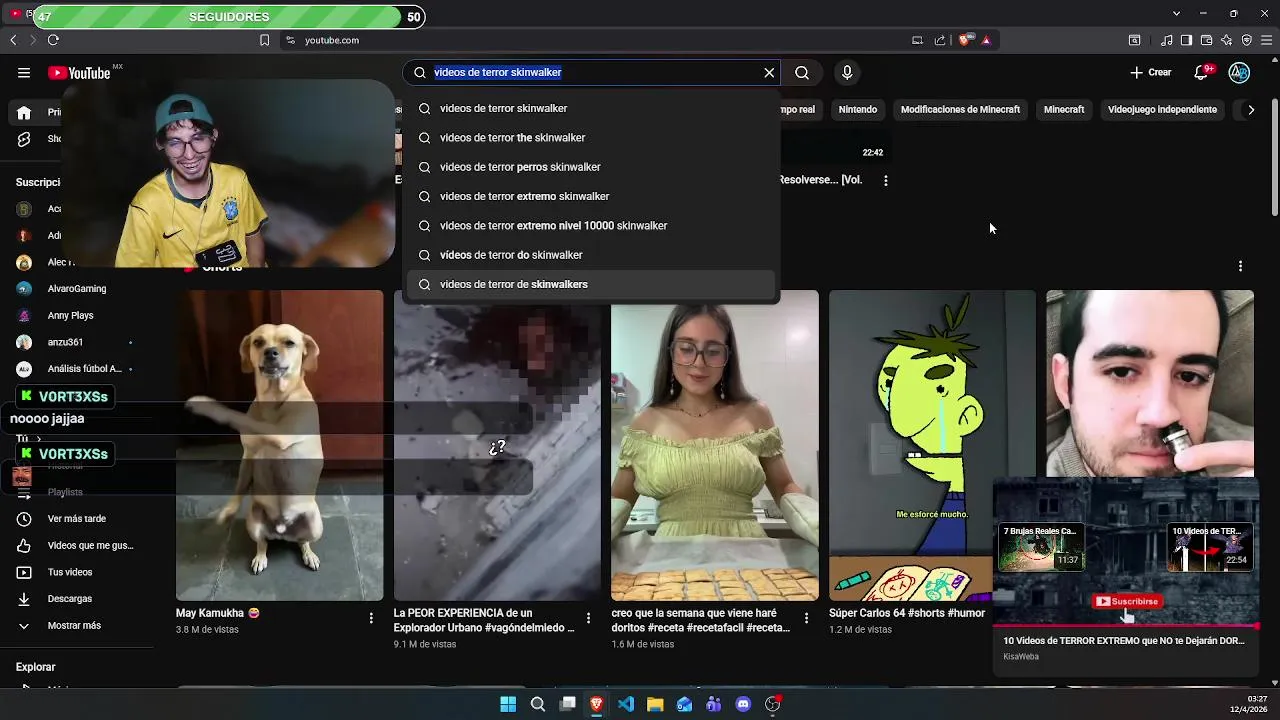Image resolution: width=1280 pixels, height=720 pixels.
Task: Seek on the miniplayer red progress bar
Action: point(1126,626)
